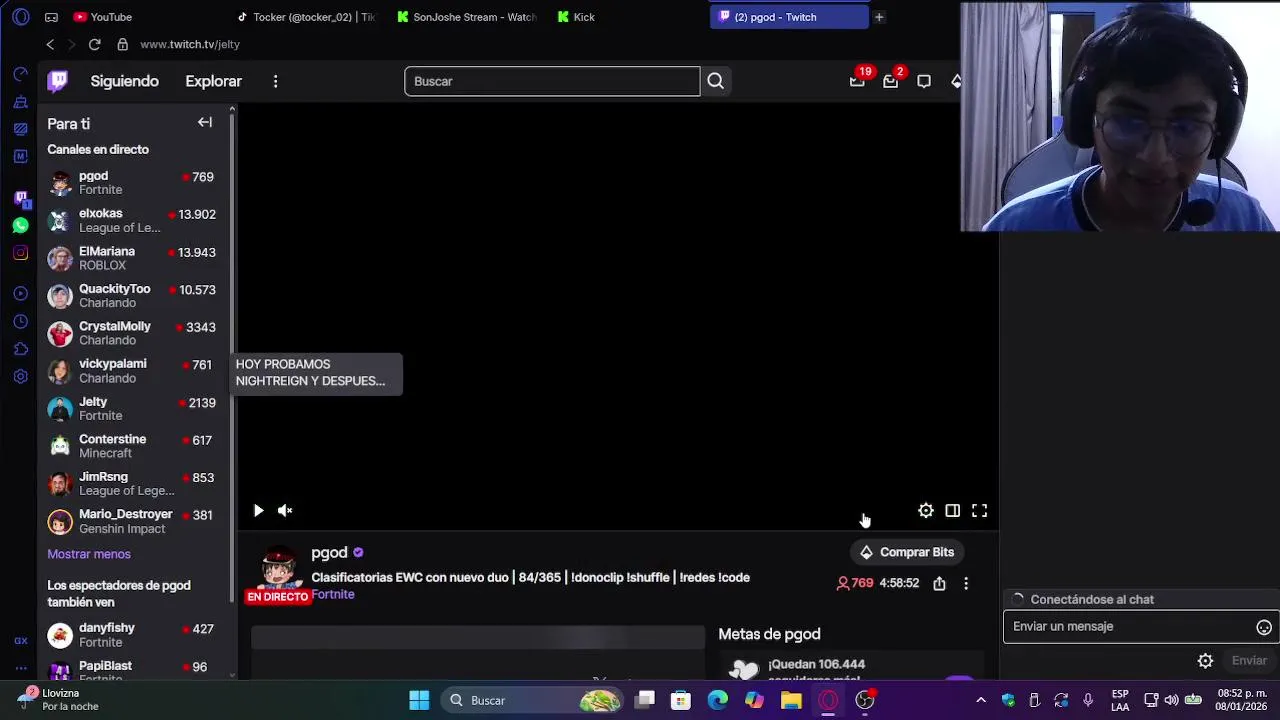Open chat settings gear icon
The image size is (1280, 720).
click(1205, 661)
